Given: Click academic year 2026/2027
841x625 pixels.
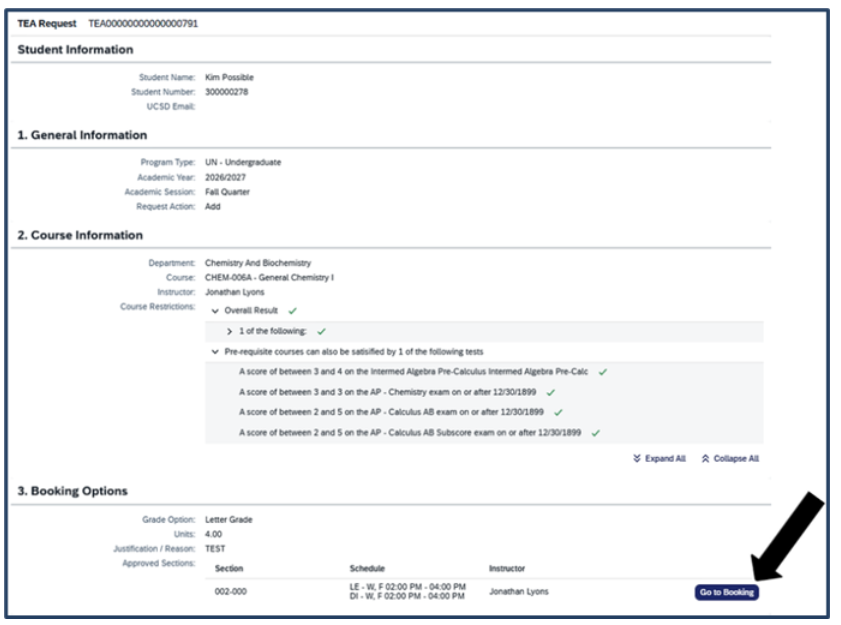Looking at the screenshot, I should click(225, 177).
